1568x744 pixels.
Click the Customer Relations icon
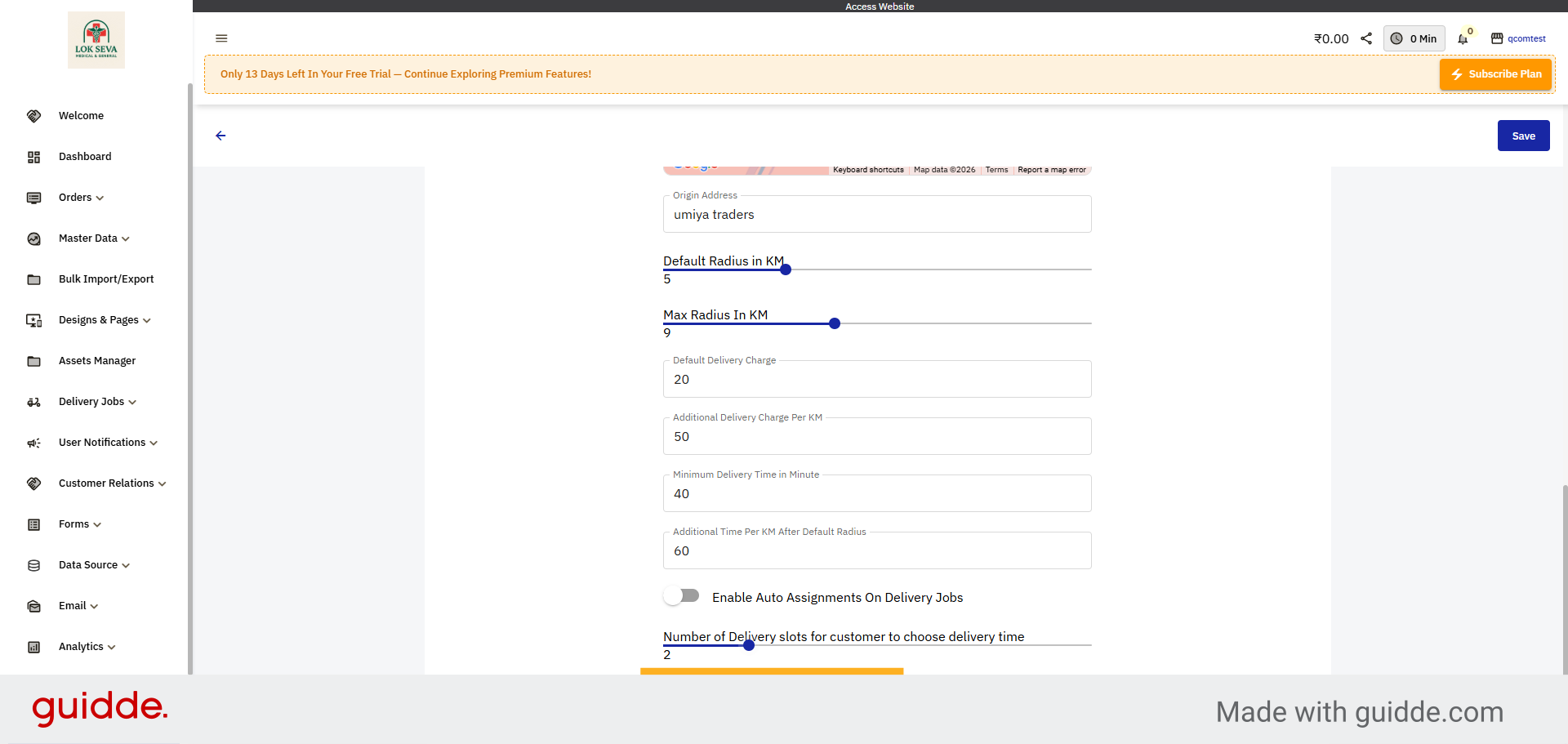pos(33,483)
